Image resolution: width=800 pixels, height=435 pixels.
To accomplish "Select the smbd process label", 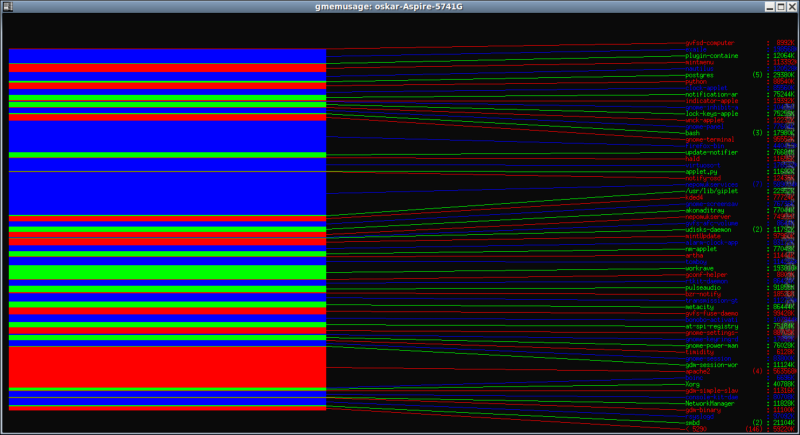I will 692,423.
